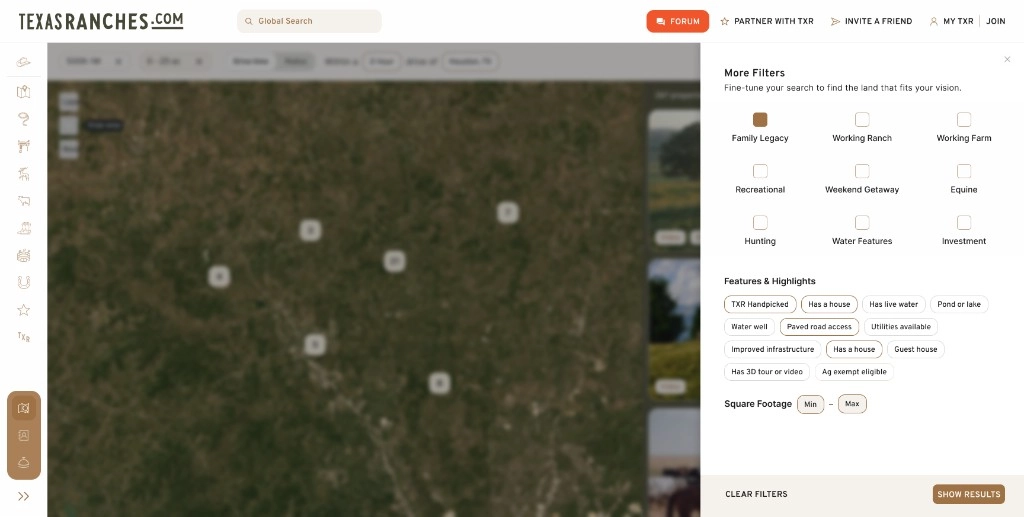Deselect the Paved road access chip

pyautogui.click(x=819, y=326)
